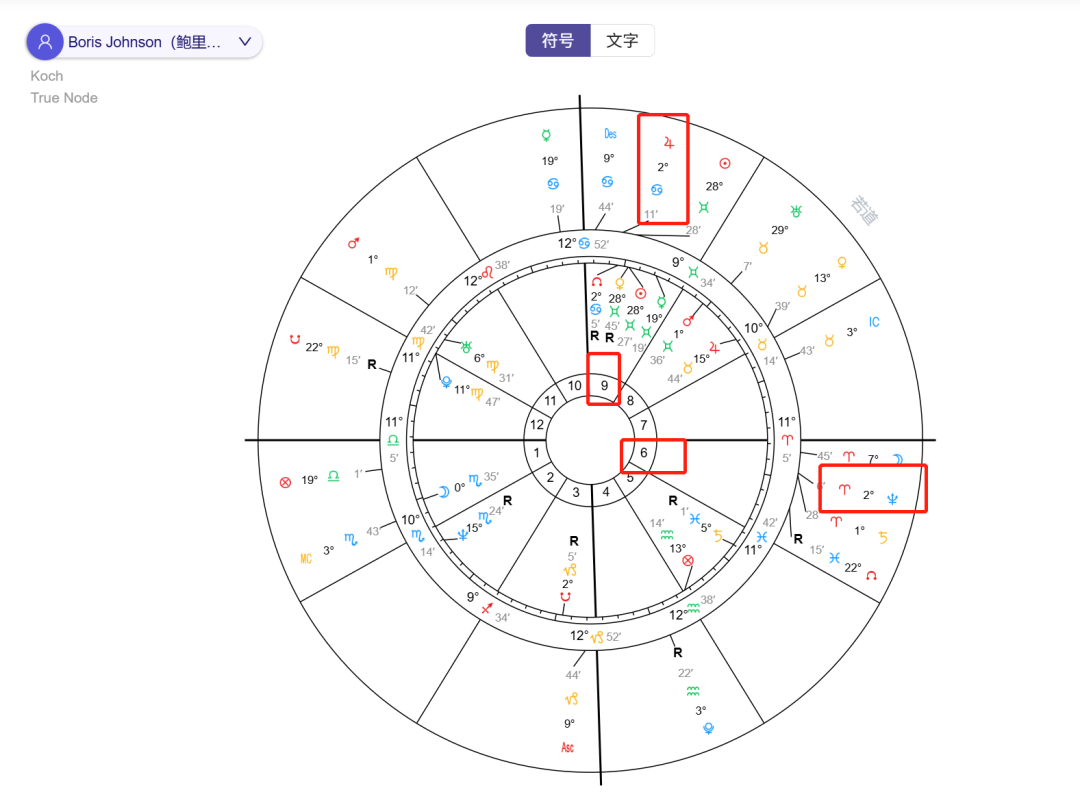The width and height of the screenshot is (1080, 803).
Task: Click the South Node glyph at 22° Virgo
Action: click(293, 338)
